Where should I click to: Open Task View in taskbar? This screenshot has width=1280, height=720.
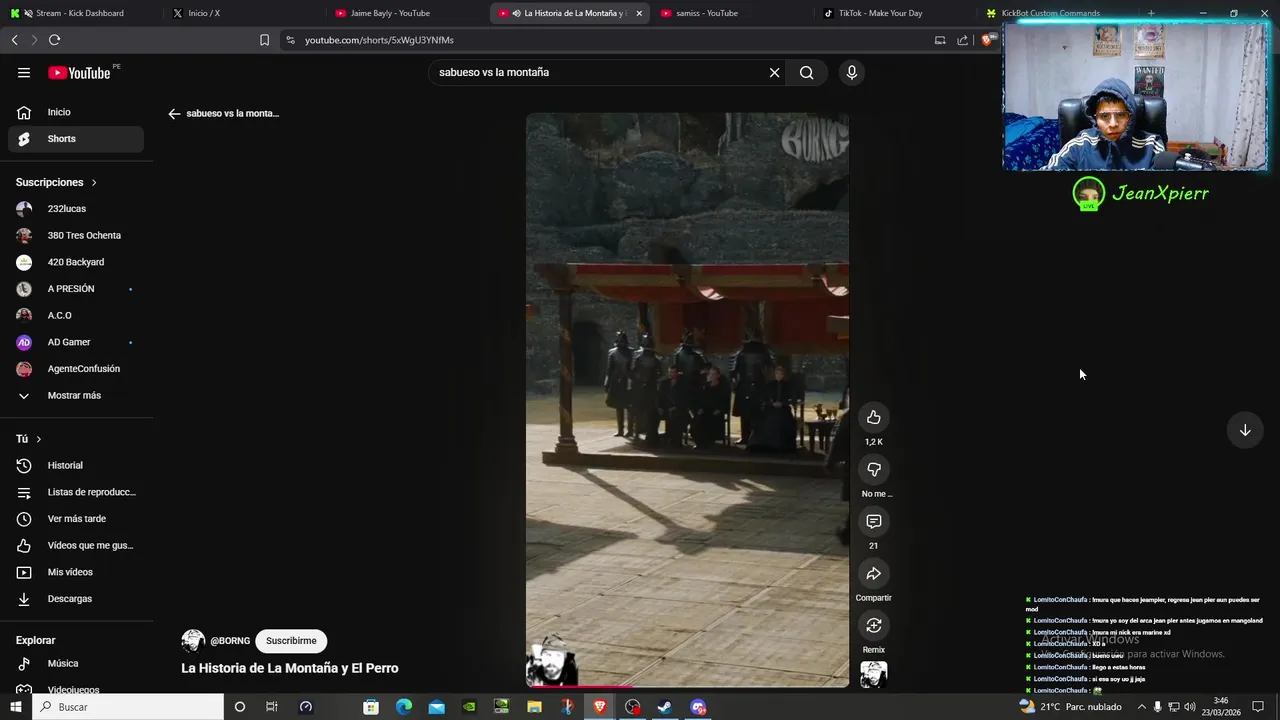(x=271, y=707)
